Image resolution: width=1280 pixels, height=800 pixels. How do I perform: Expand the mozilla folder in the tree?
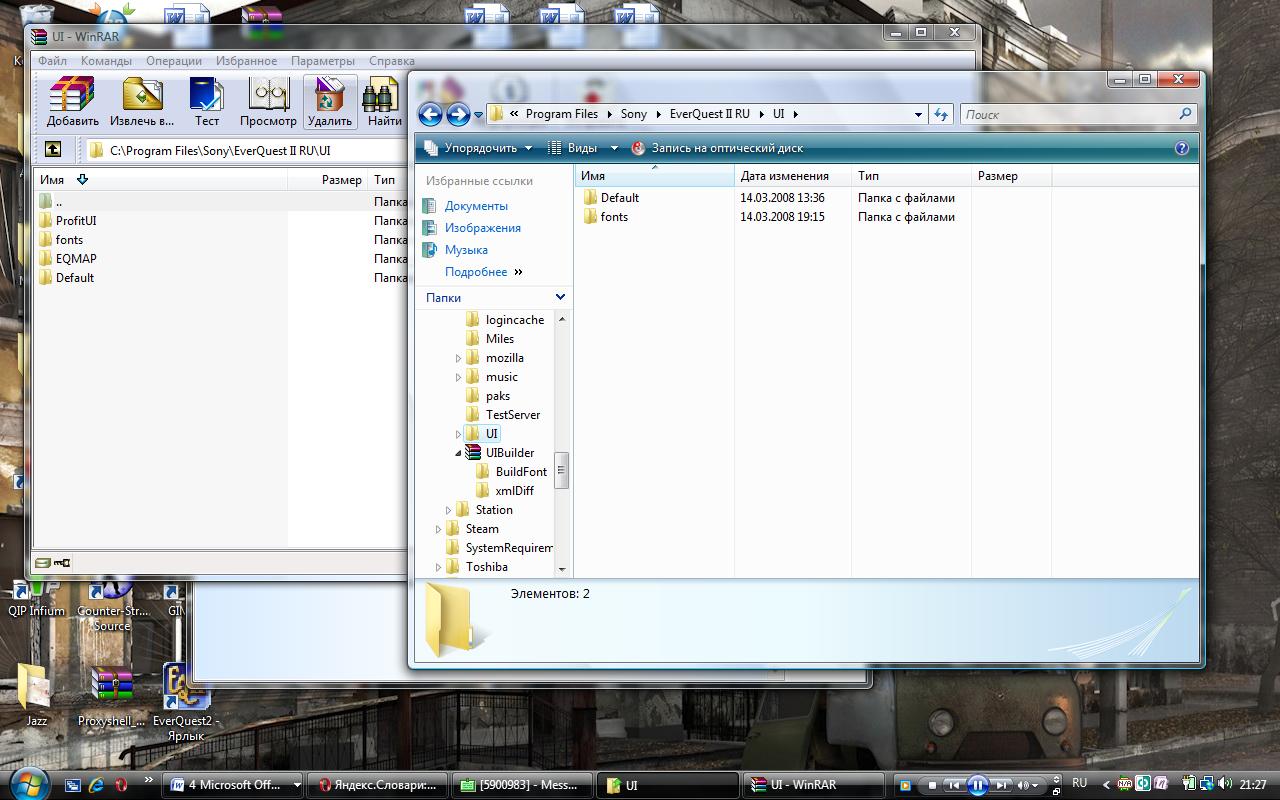click(x=459, y=358)
